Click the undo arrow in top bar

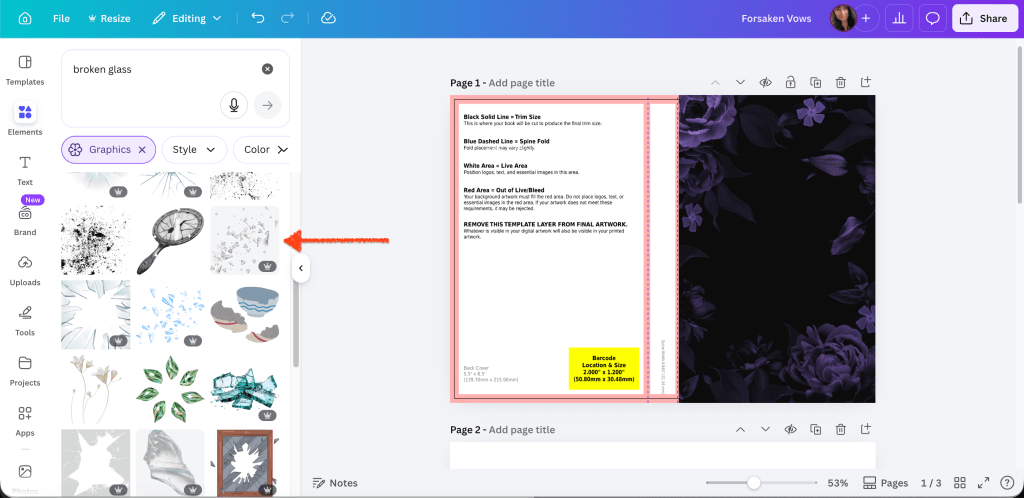coord(258,18)
